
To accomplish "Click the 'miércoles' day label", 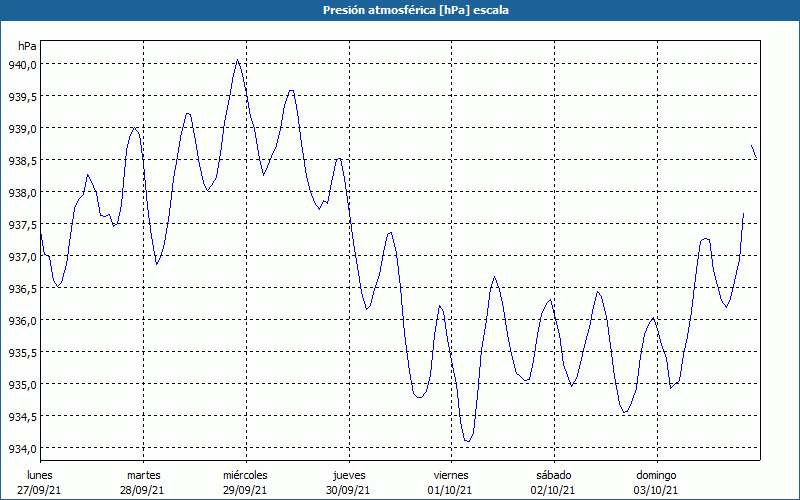I will [x=245, y=475].
